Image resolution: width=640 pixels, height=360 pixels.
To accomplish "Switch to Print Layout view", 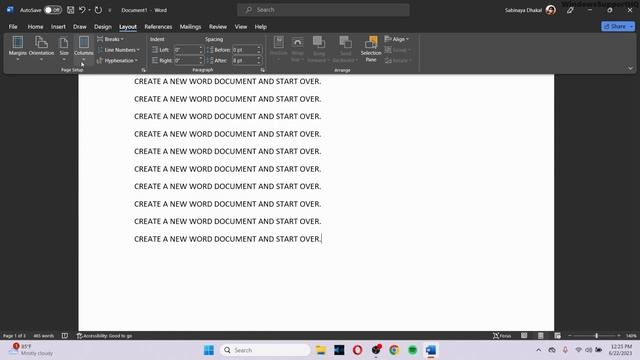I will 541,336.
